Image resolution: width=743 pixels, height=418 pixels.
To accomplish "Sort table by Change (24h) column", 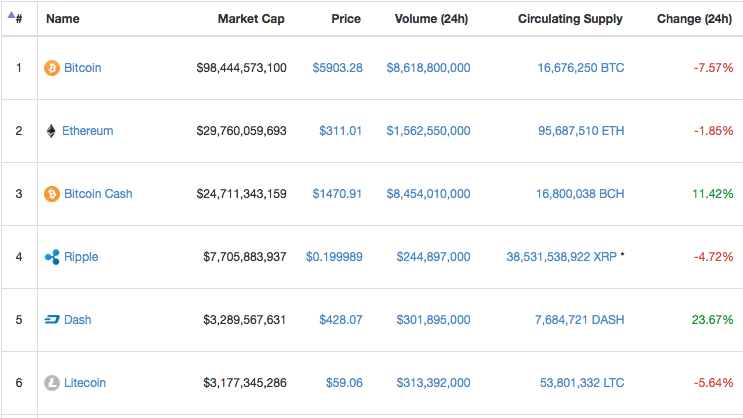I will (x=694, y=19).
